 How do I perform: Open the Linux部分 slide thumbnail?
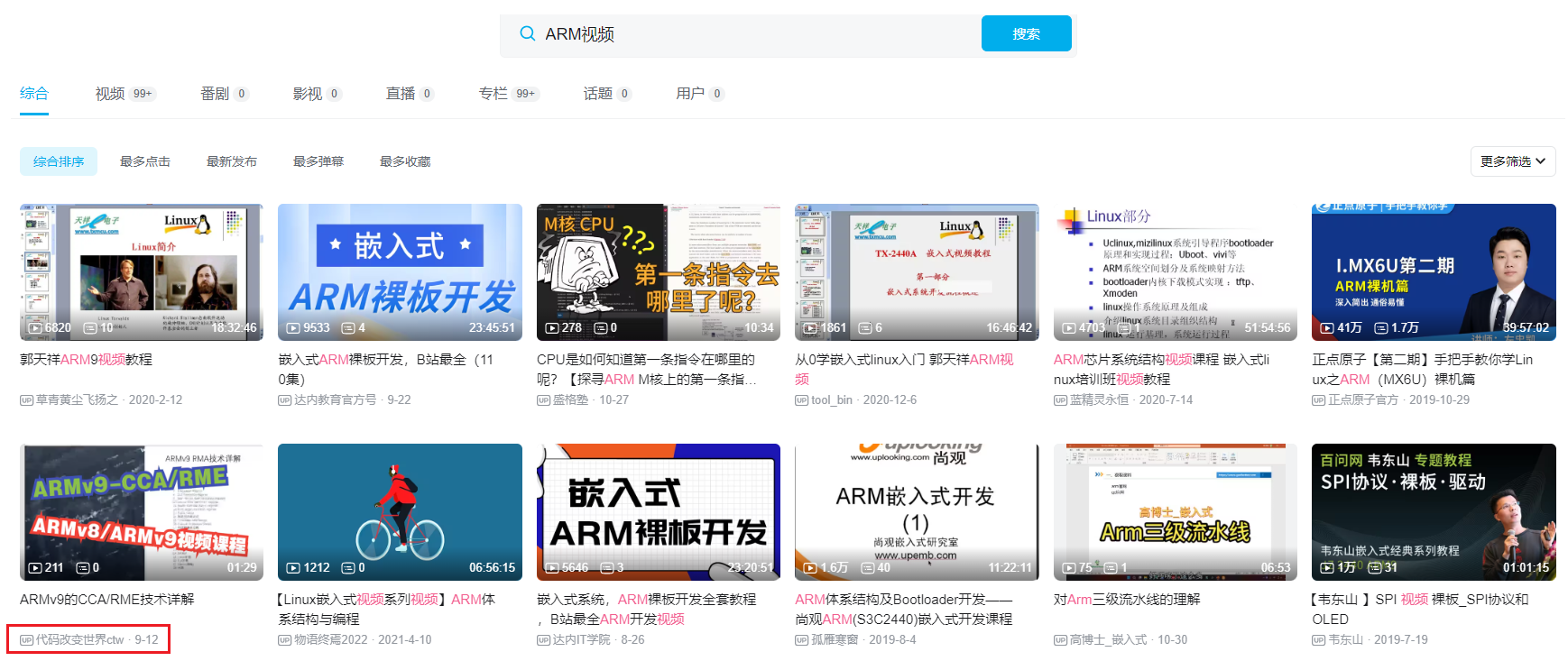coord(1176,272)
